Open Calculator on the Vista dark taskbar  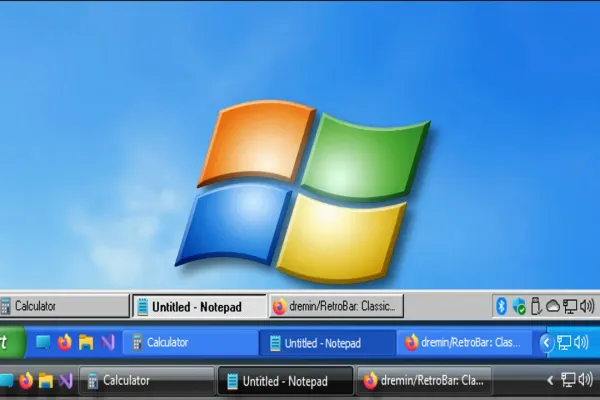click(147, 381)
